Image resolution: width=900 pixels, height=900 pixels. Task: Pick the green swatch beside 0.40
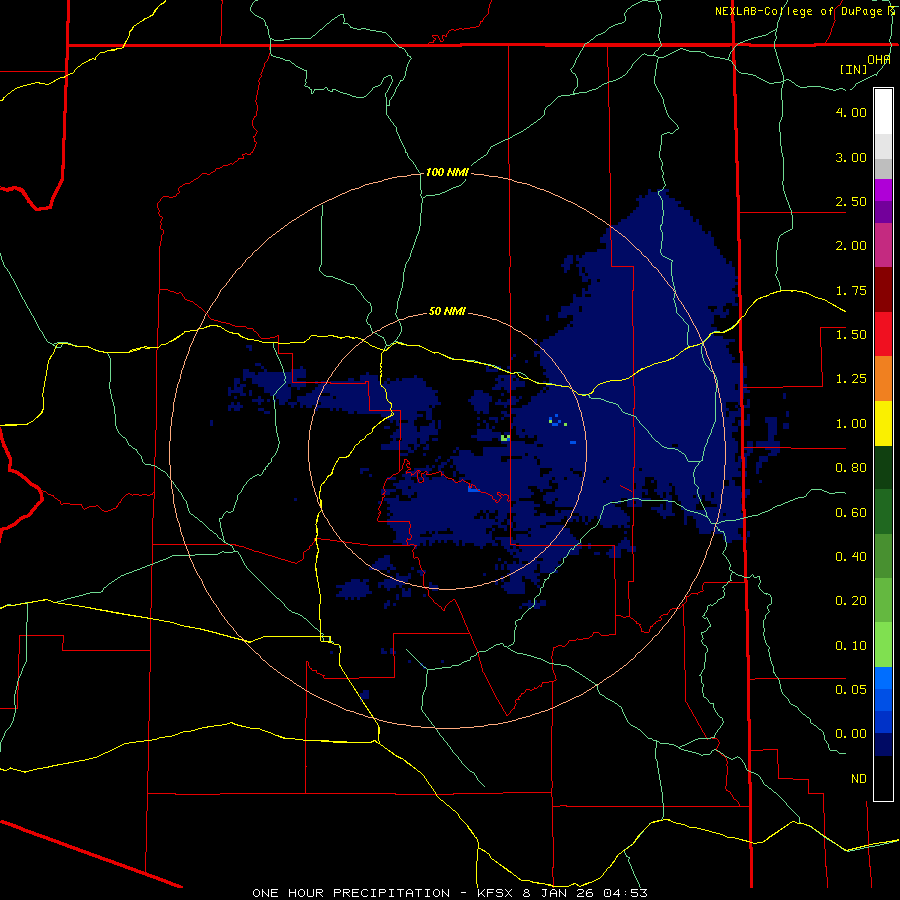click(883, 556)
